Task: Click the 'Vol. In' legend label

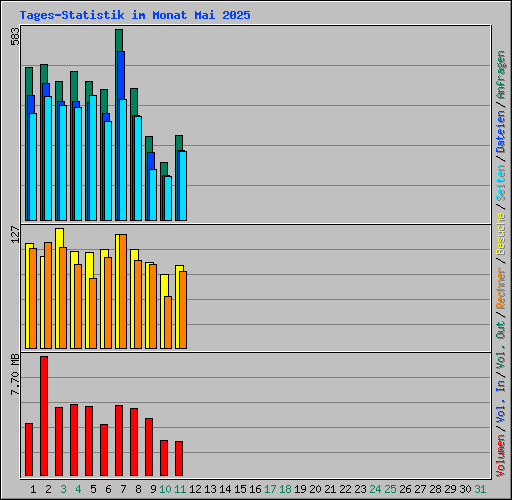Action: [501, 401]
